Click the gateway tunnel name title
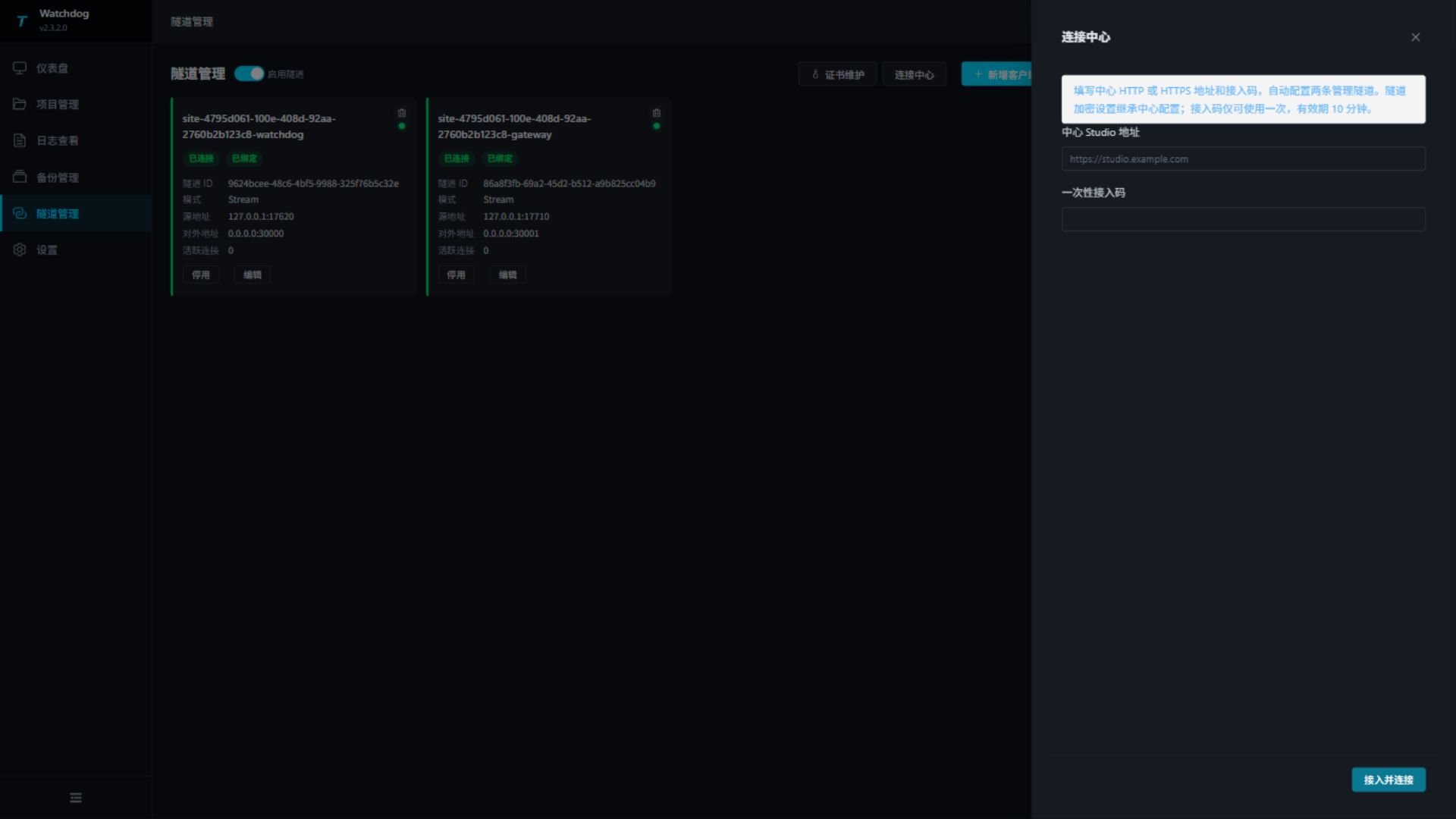The height and width of the screenshot is (819, 1456). click(x=514, y=127)
